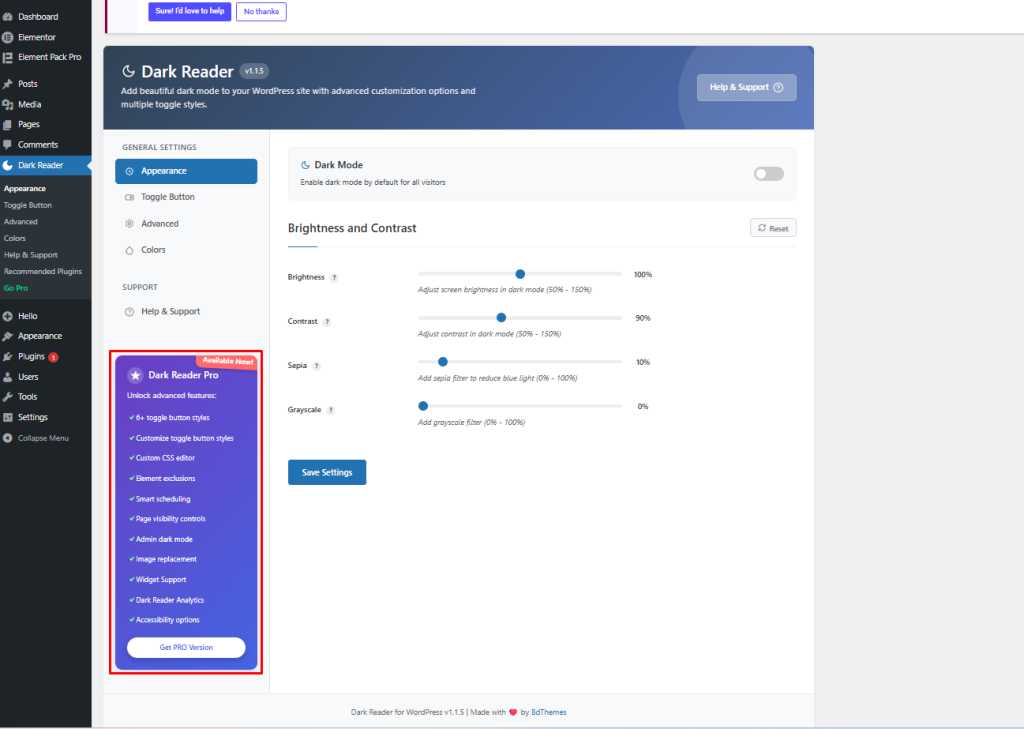The height and width of the screenshot is (729, 1024).
Task: Click the Dashboard icon in admin sidebar
Action: 8,17
